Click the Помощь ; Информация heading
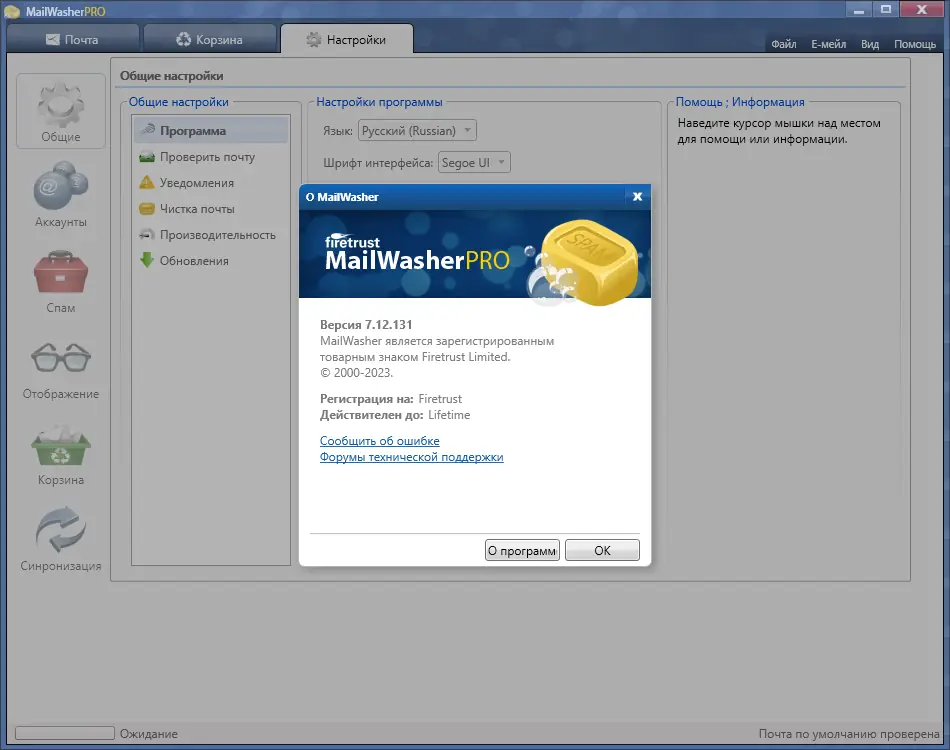The height and width of the screenshot is (750, 950). pos(740,102)
